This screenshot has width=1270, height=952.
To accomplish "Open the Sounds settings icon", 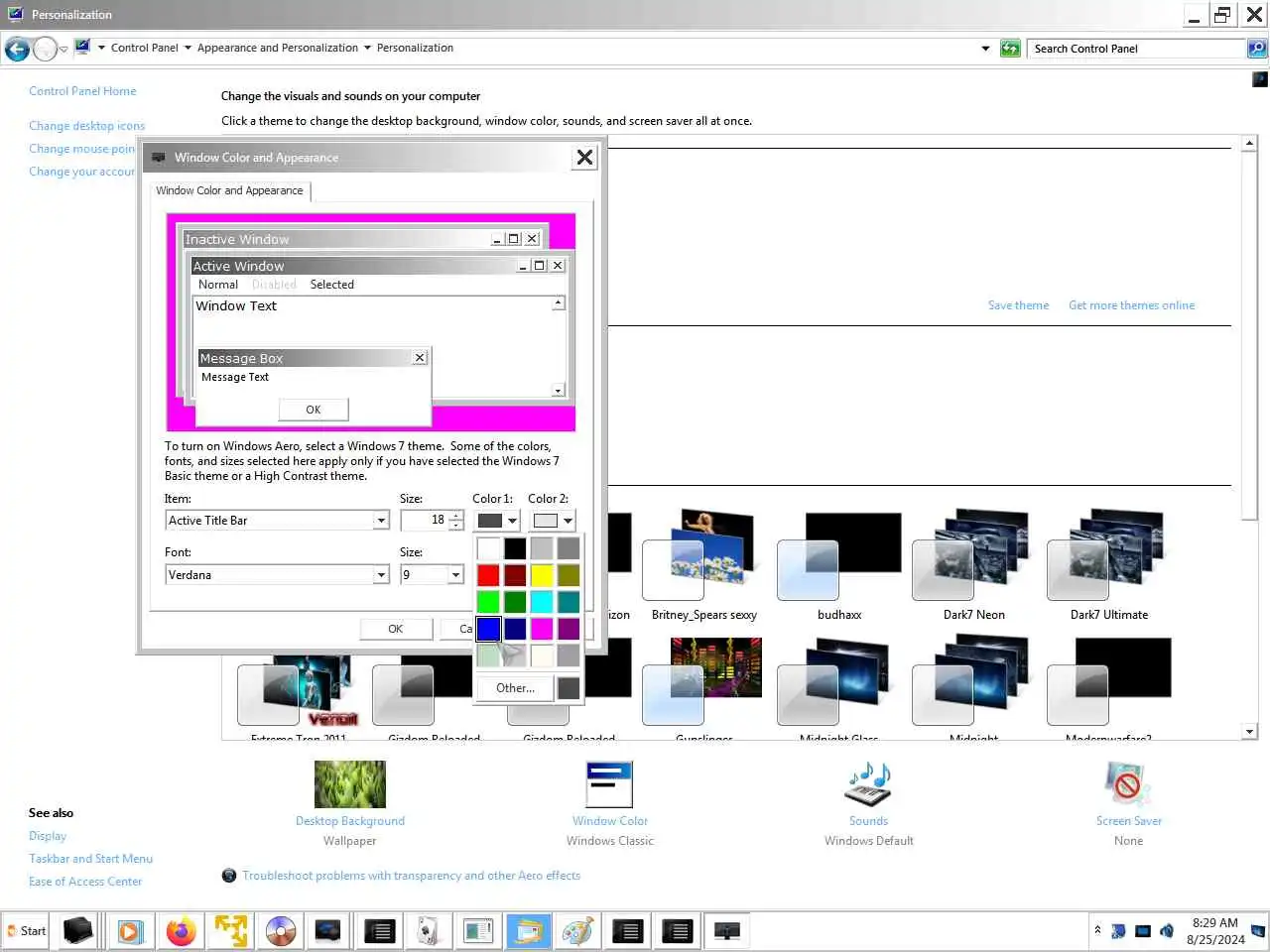I will [x=868, y=784].
